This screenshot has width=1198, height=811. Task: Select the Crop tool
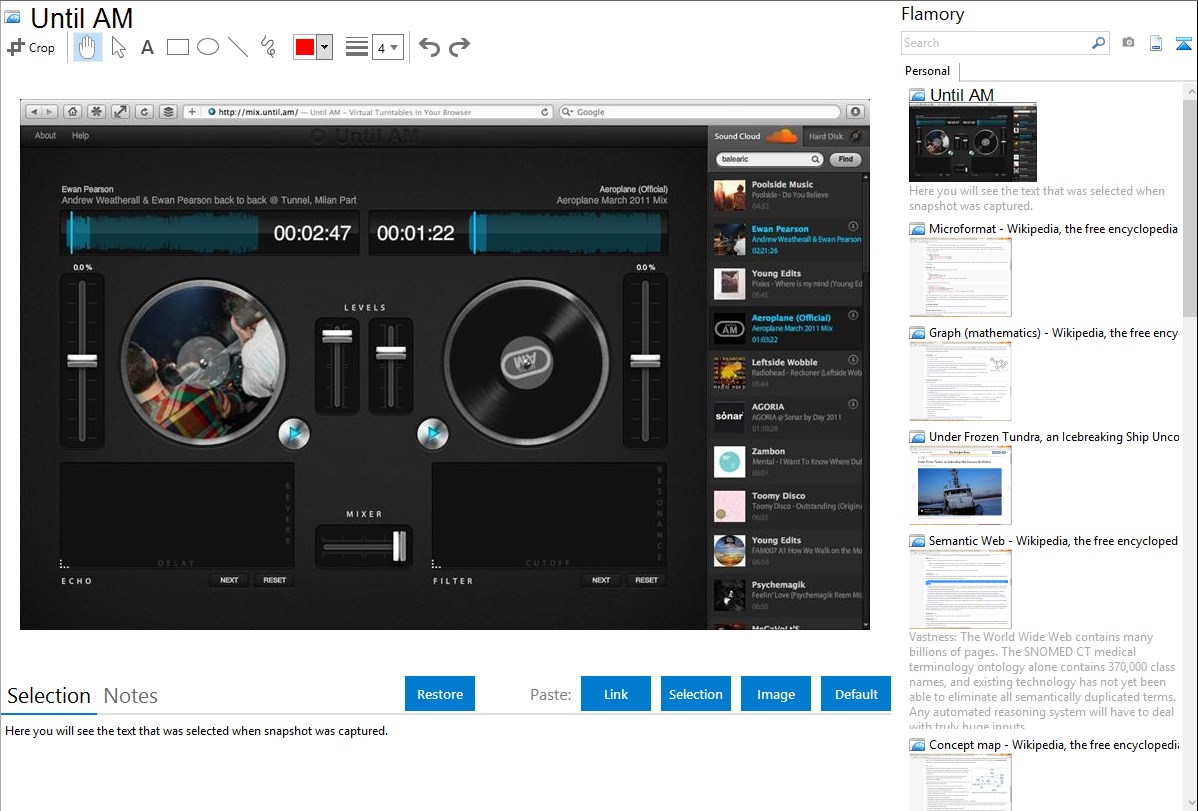31,47
